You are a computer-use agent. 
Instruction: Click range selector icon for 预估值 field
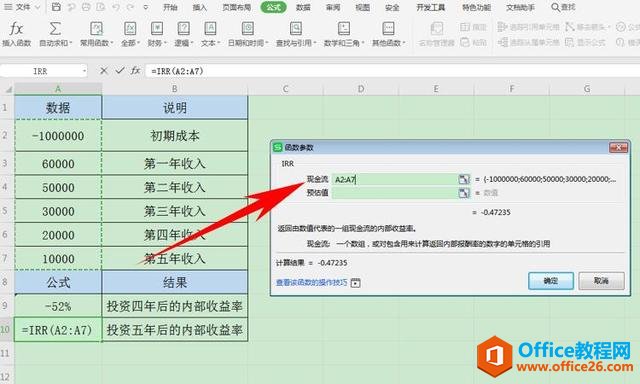pyautogui.click(x=464, y=193)
